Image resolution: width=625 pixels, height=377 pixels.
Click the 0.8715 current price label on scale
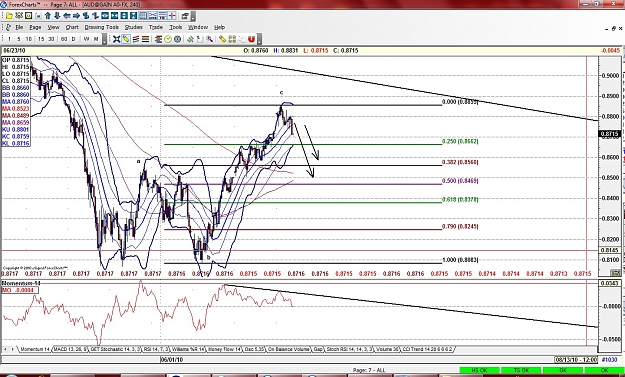coord(610,134)
